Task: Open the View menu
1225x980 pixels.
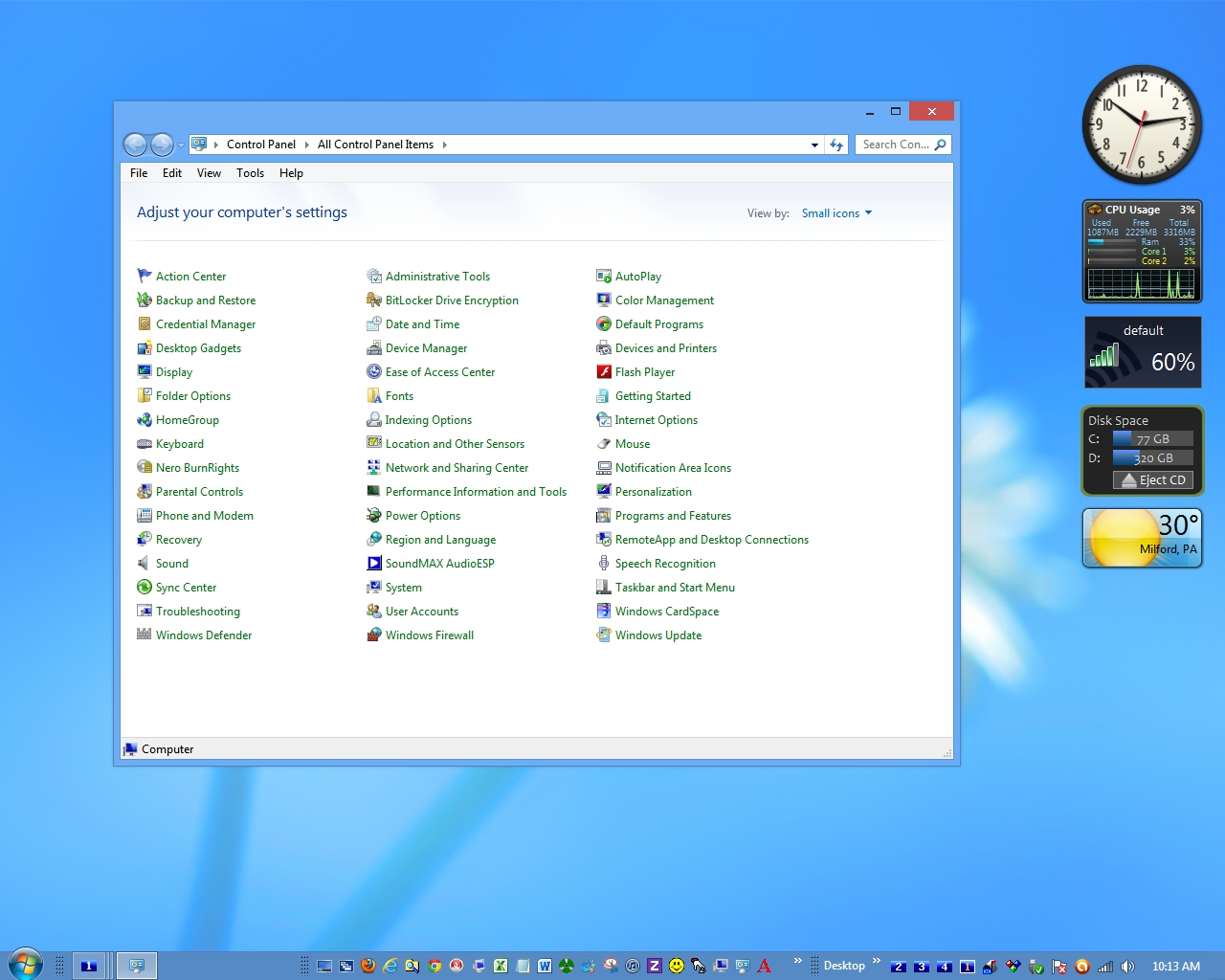Action: pyautogui.click(x=209, y=173)
